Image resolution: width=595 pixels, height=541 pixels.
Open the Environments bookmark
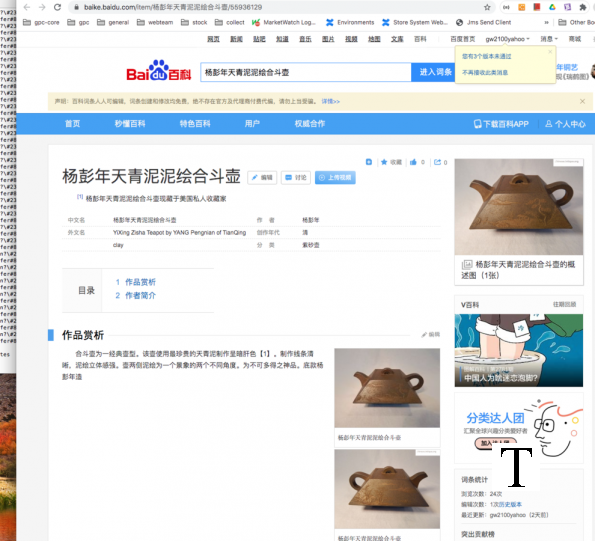coord(350,22)
